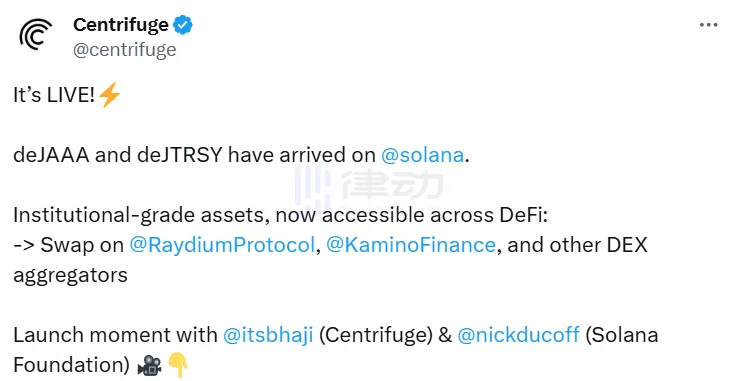Click the pointing-down hand emoji
The height and width of the screenshot is (381, 738).
[178, 365]
